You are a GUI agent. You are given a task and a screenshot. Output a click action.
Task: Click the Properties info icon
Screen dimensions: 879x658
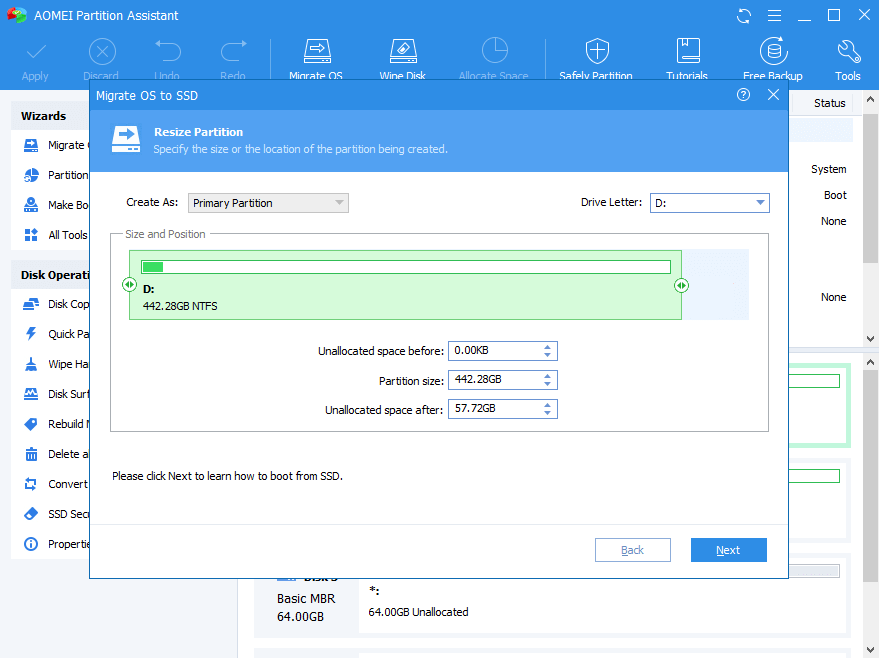[31, 544]
